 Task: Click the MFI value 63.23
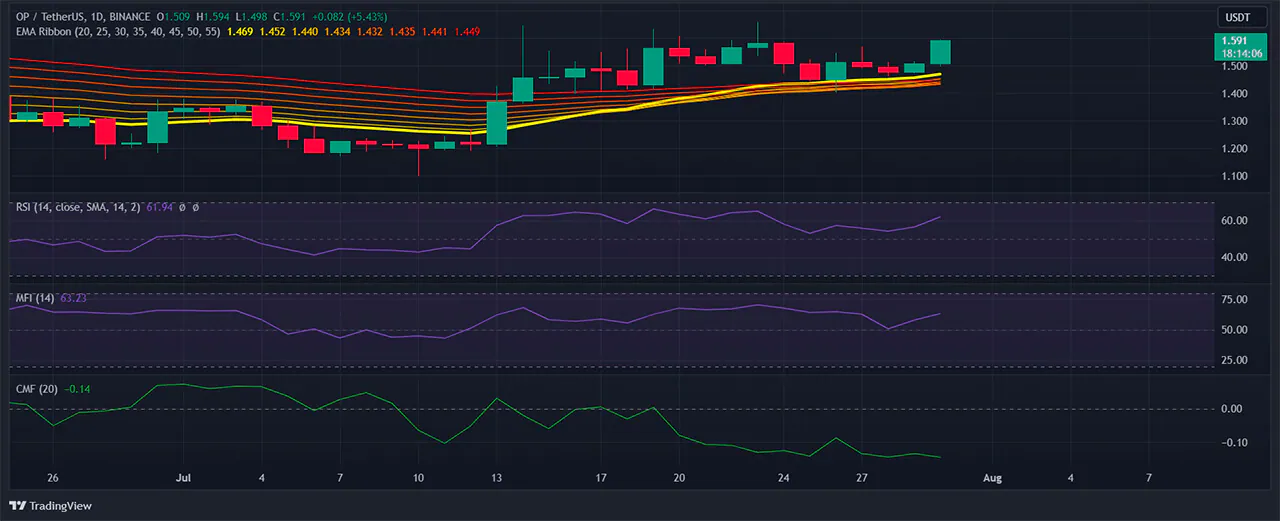[x=74, y=297]
